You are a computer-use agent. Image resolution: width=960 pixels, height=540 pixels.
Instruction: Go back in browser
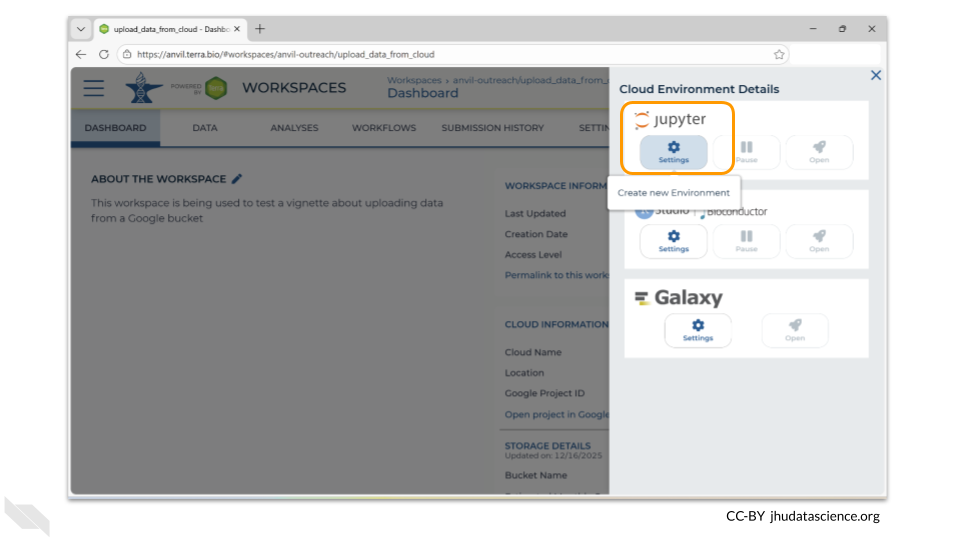[x=81, y=54]
